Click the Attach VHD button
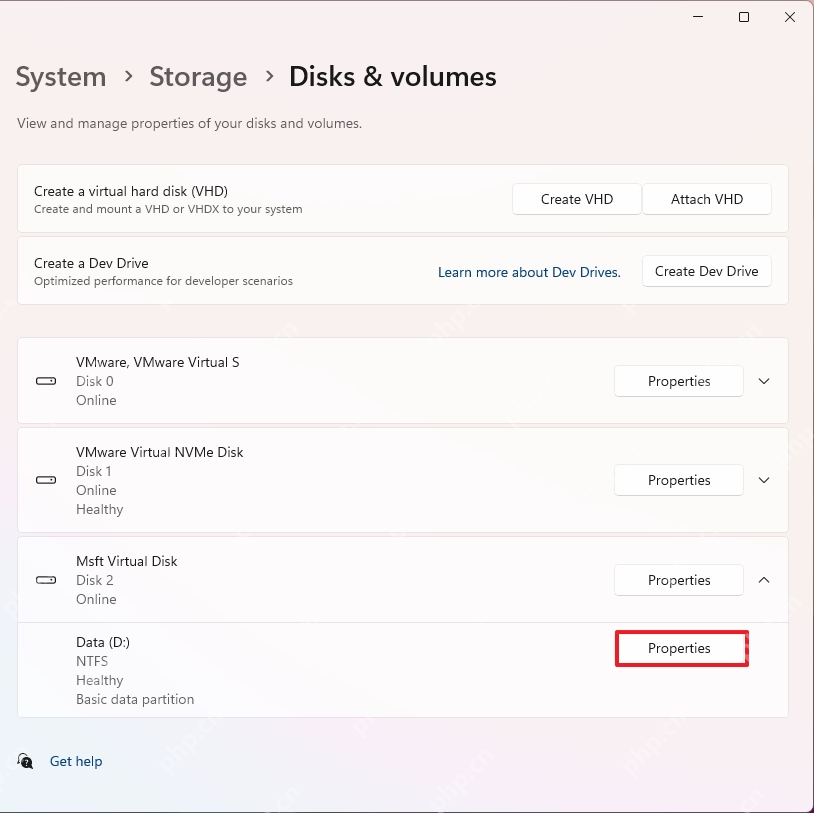814x813 pixels. (707, 199)
